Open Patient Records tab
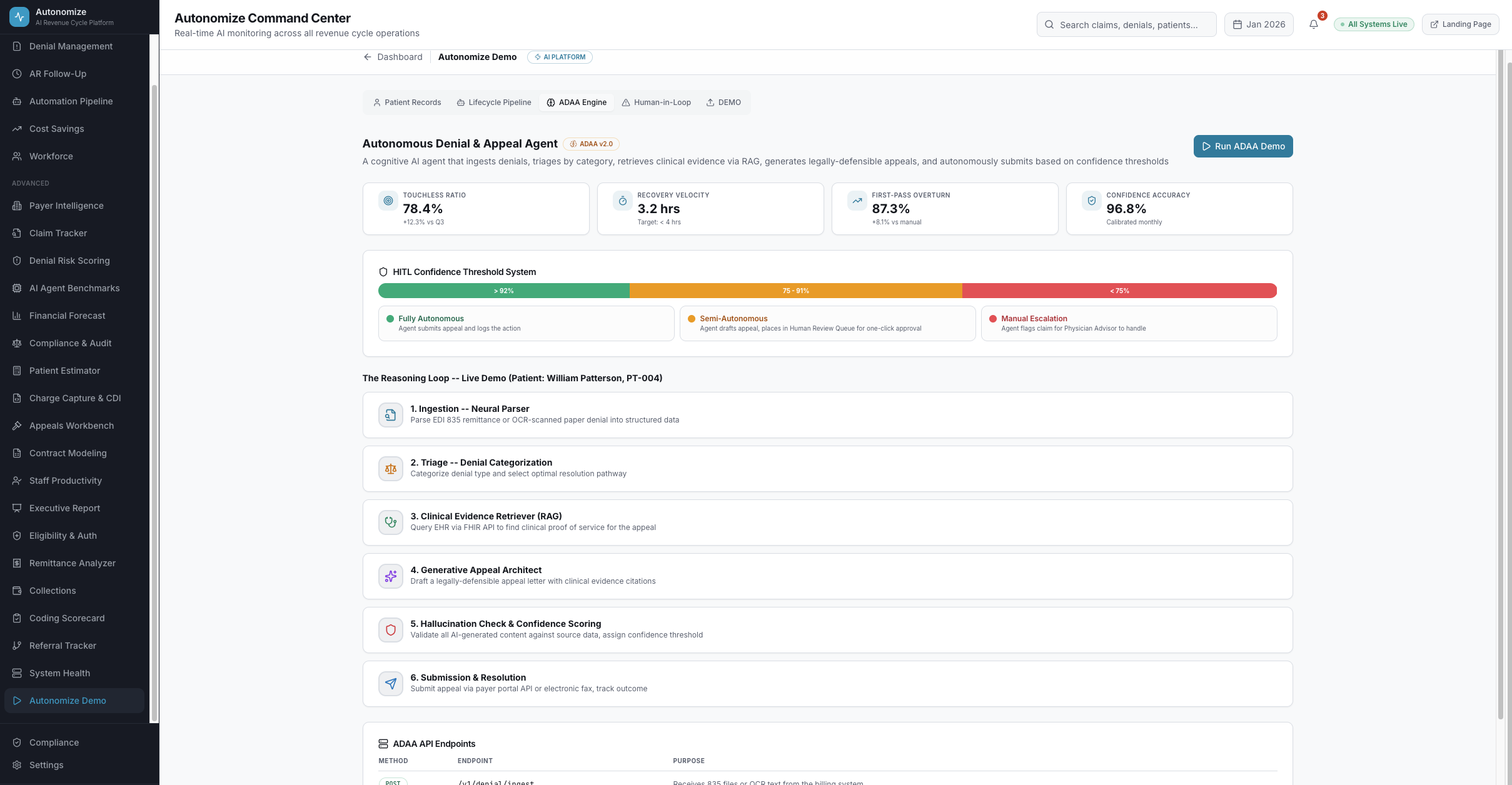This screenshot has width=1512, height=785. [407, 102]
